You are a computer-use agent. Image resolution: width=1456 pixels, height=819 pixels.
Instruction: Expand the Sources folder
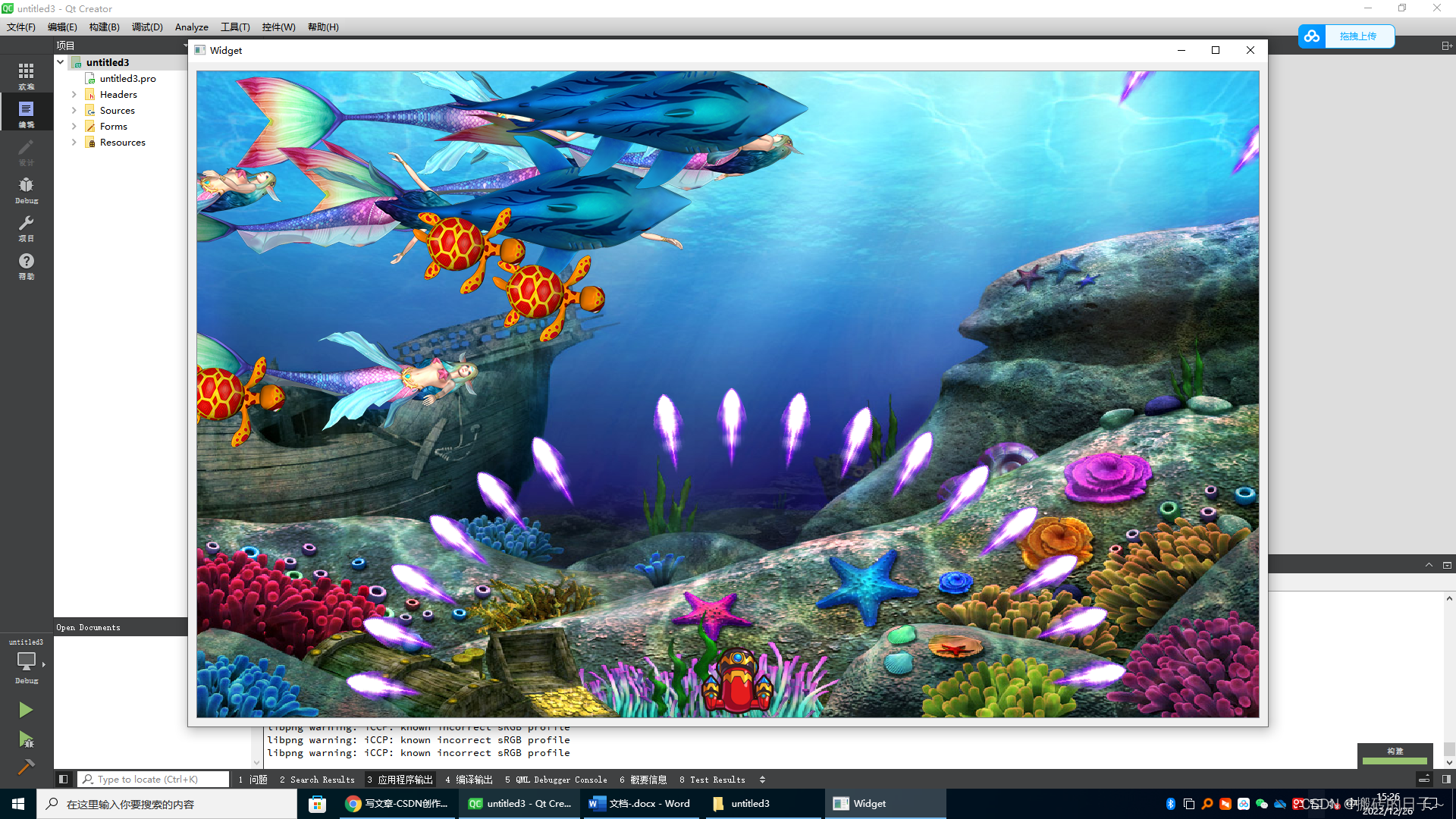(74, 111)
